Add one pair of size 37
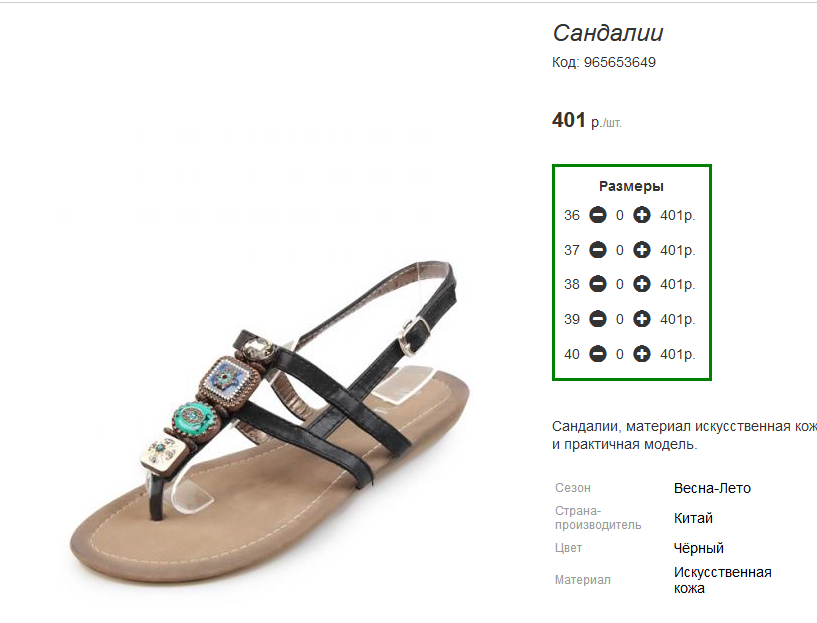The width and height of the screenshot is (817, 623). pyautogui.click(x=641, y=250)
